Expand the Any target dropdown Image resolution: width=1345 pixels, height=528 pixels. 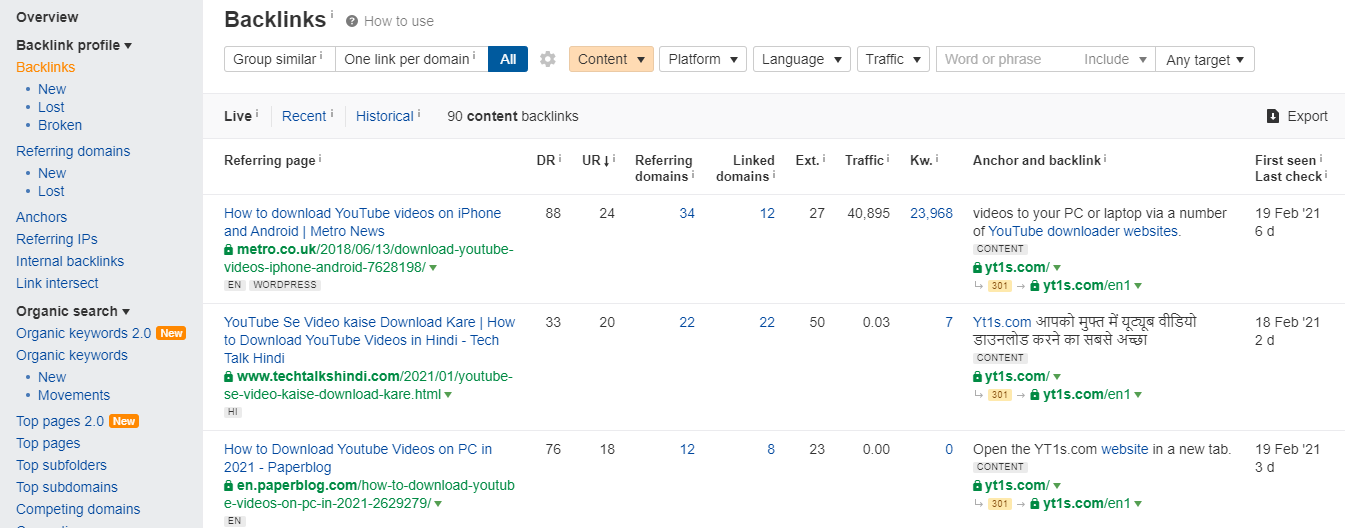(x=1205, y=60)
